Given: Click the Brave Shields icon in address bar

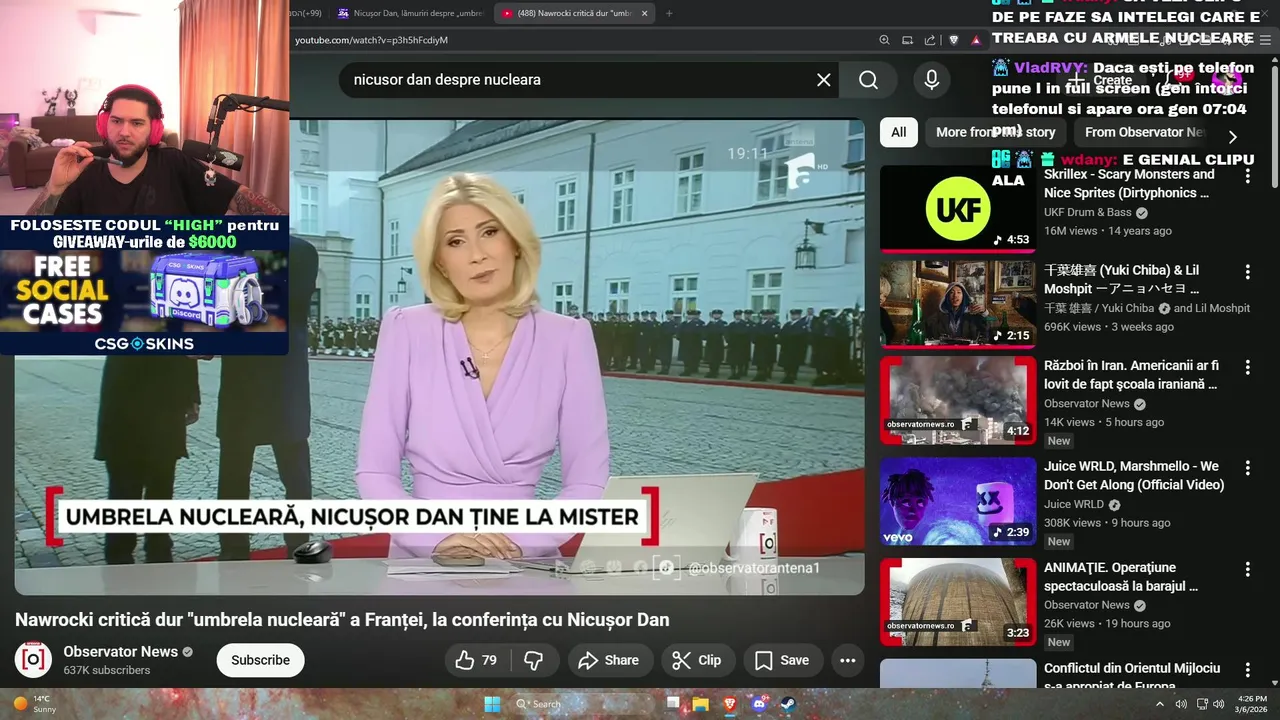Looking at the screenshot, I should pyautogui.click(x=954, y=40).
